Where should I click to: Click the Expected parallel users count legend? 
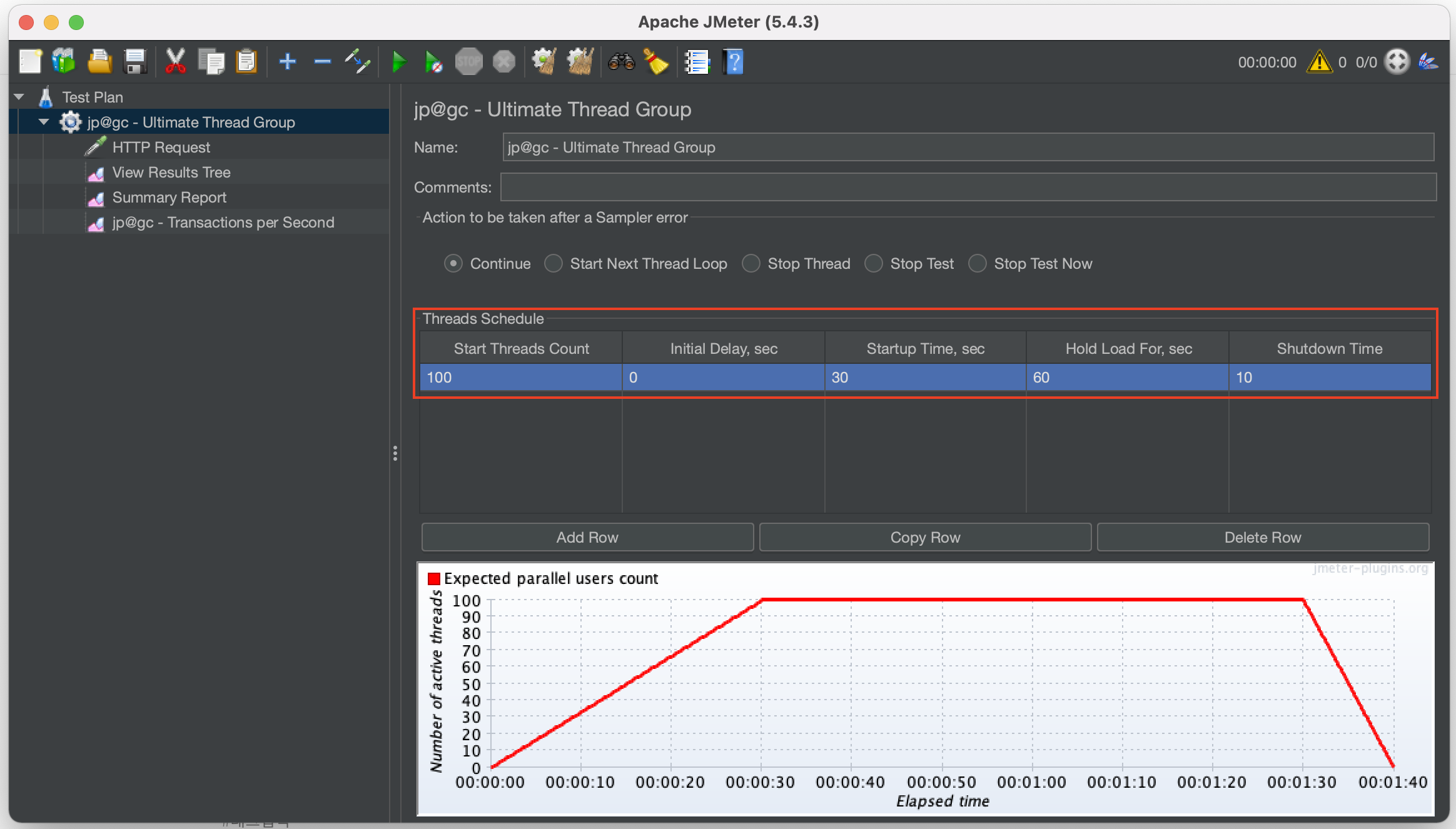(x=543, y=578)
